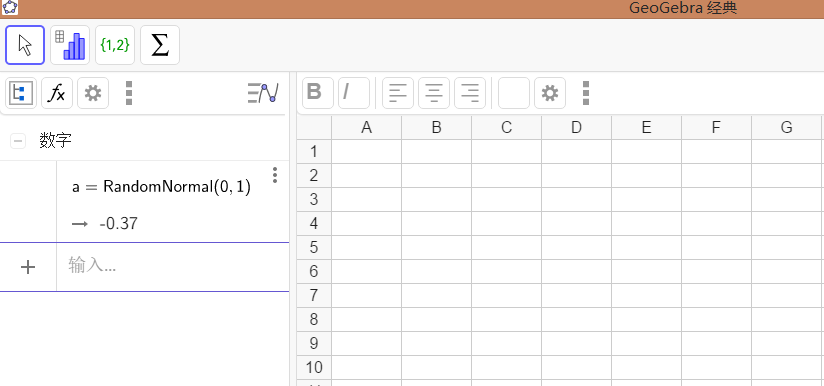The width and height of the screenshot is (824, 386).
Task: Align spreadsheet cell text right
Action: [470, 93]
